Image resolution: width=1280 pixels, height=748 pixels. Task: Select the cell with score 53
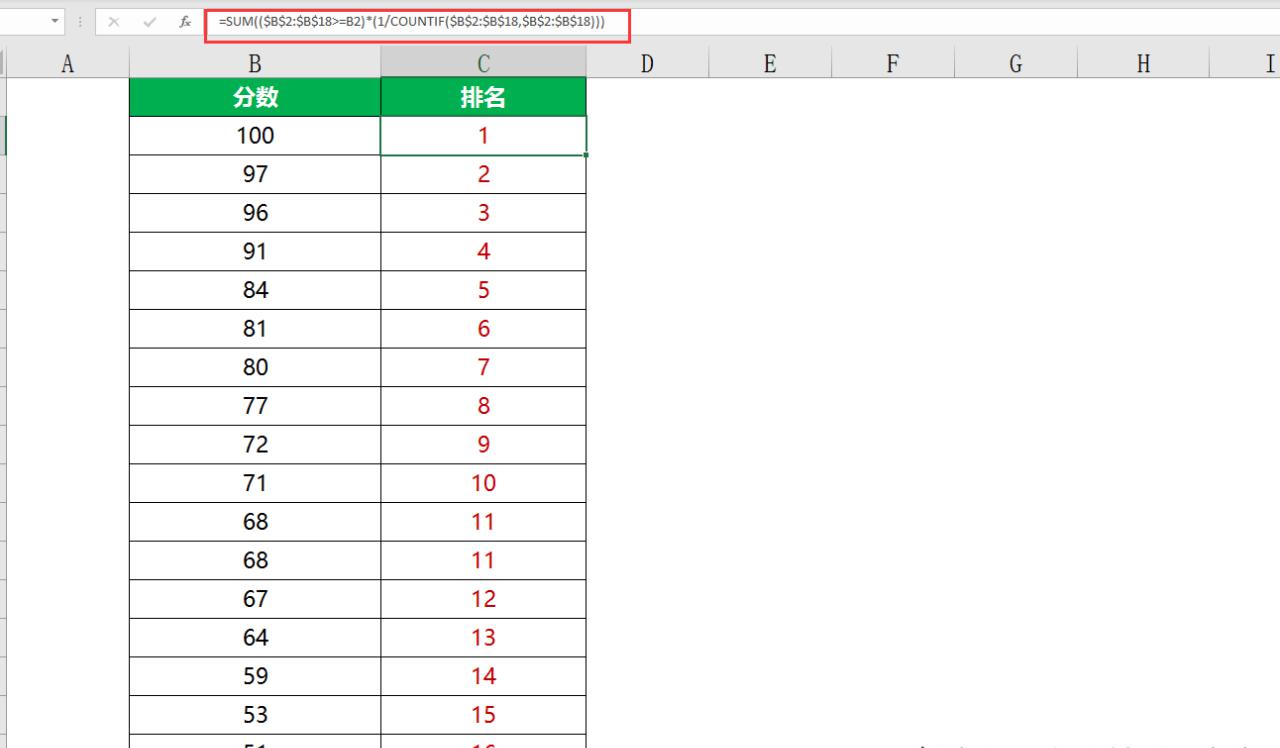click(255, 715)
